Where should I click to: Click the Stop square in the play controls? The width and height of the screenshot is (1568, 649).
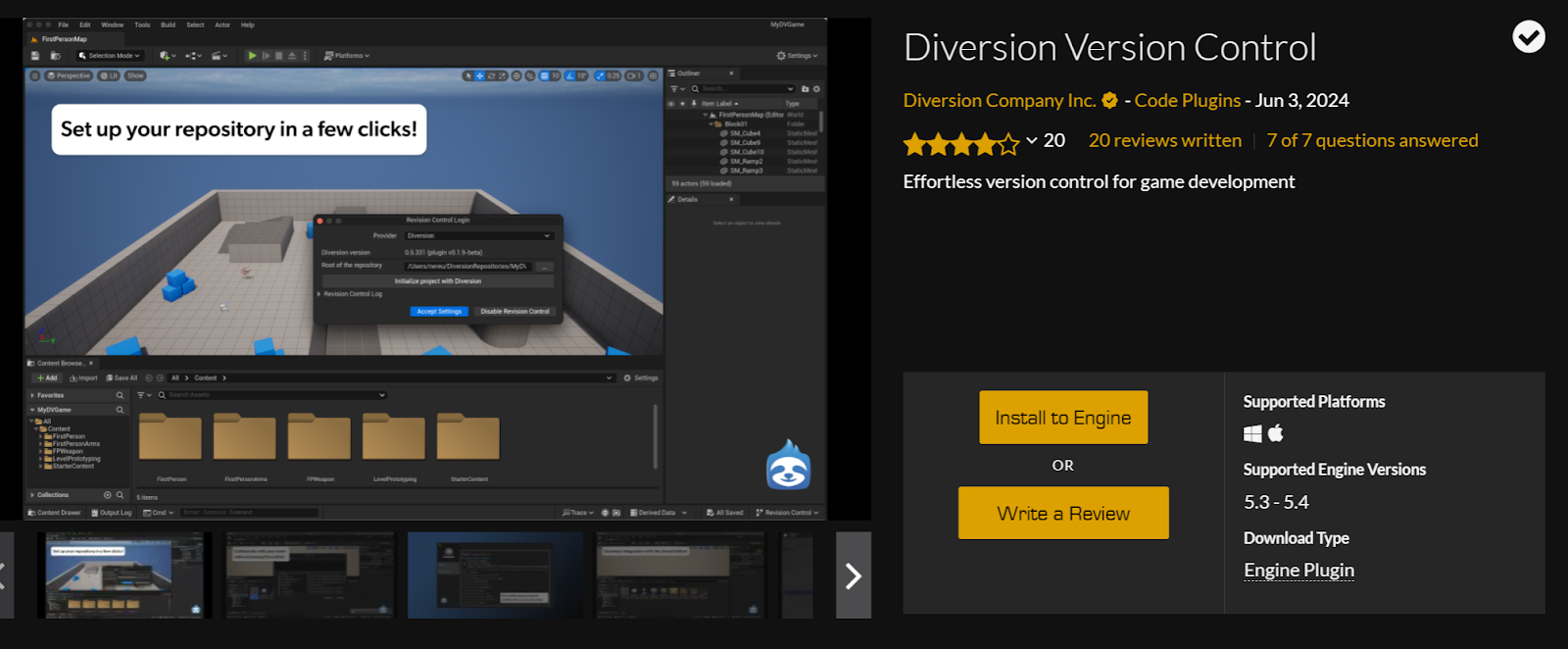pyautogui.click(x=278, y=56)
